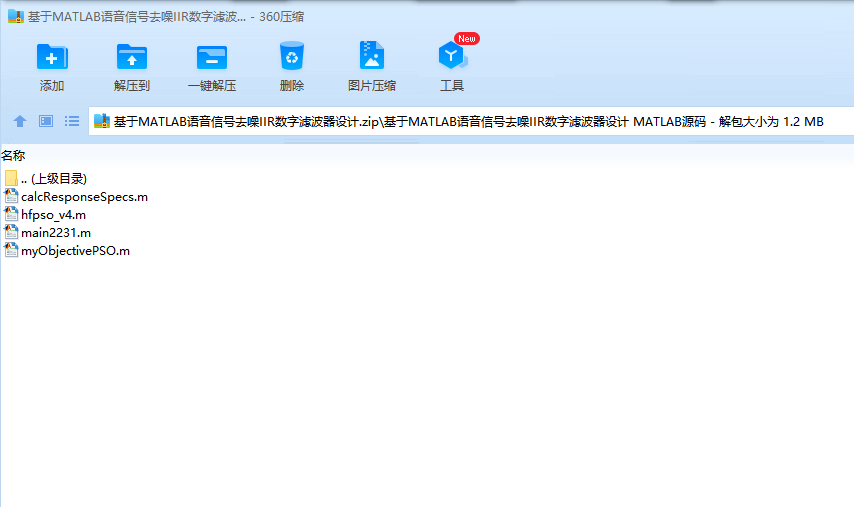This screenshot has height=507, width=854.
Task: Open the parent directory (上级目录) folder
Action: click(x=53, y=179)
